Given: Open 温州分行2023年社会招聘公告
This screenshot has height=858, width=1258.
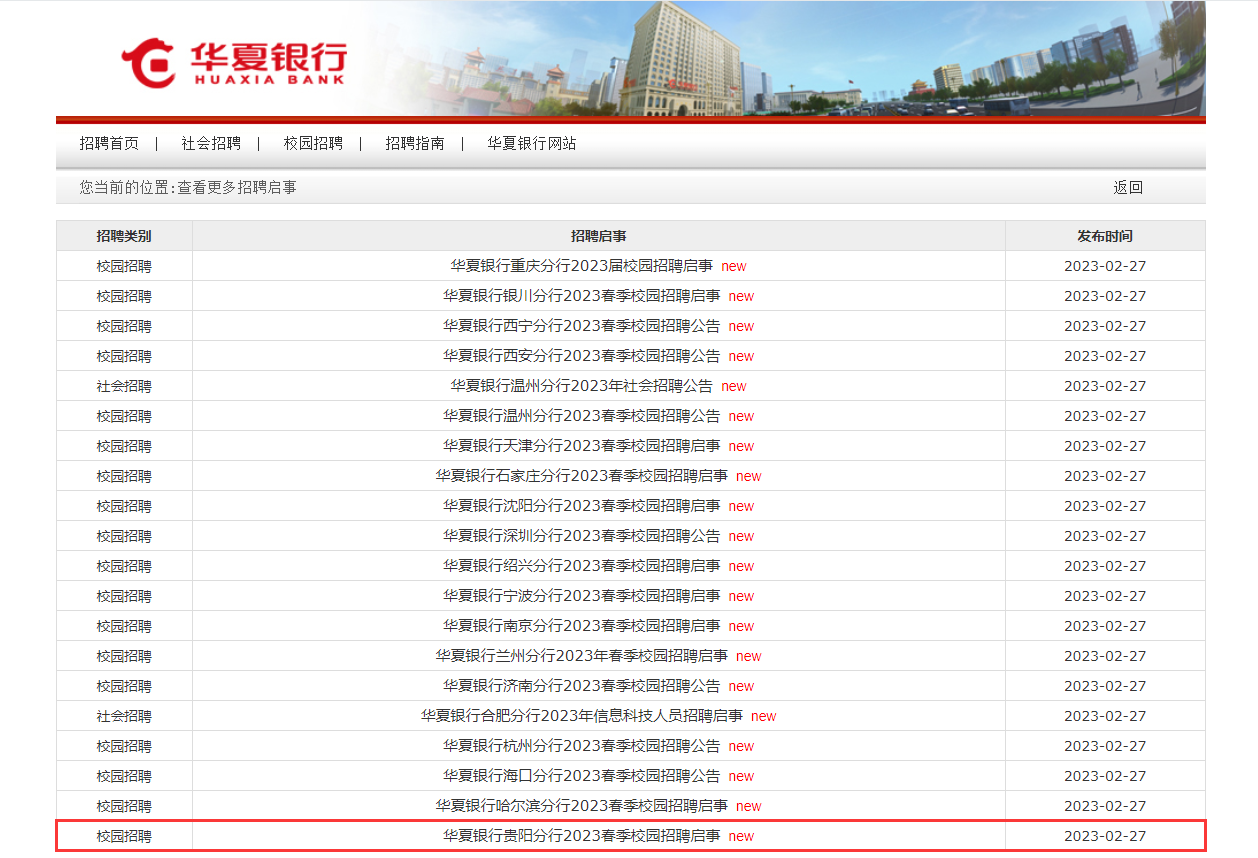Looking at the screenshot, I should (x=581, y=386).
